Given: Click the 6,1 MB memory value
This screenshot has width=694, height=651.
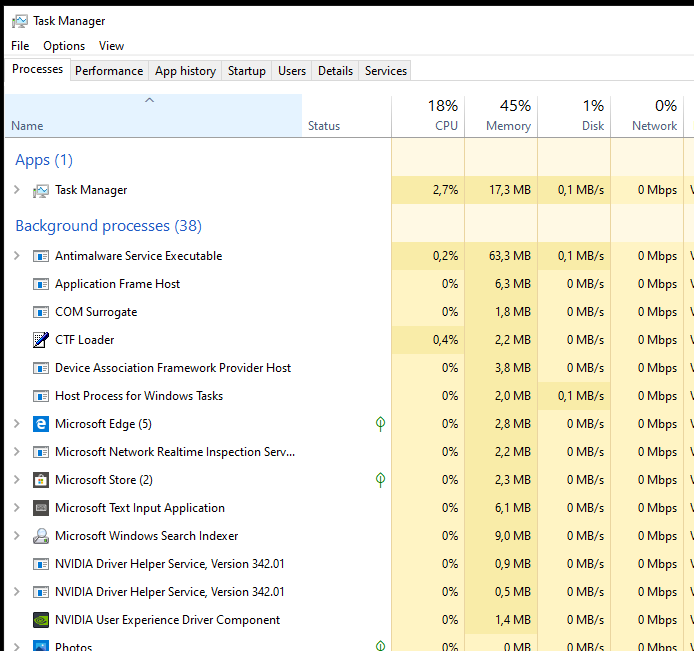Looking at the screenshot, I should click(513, 508).
